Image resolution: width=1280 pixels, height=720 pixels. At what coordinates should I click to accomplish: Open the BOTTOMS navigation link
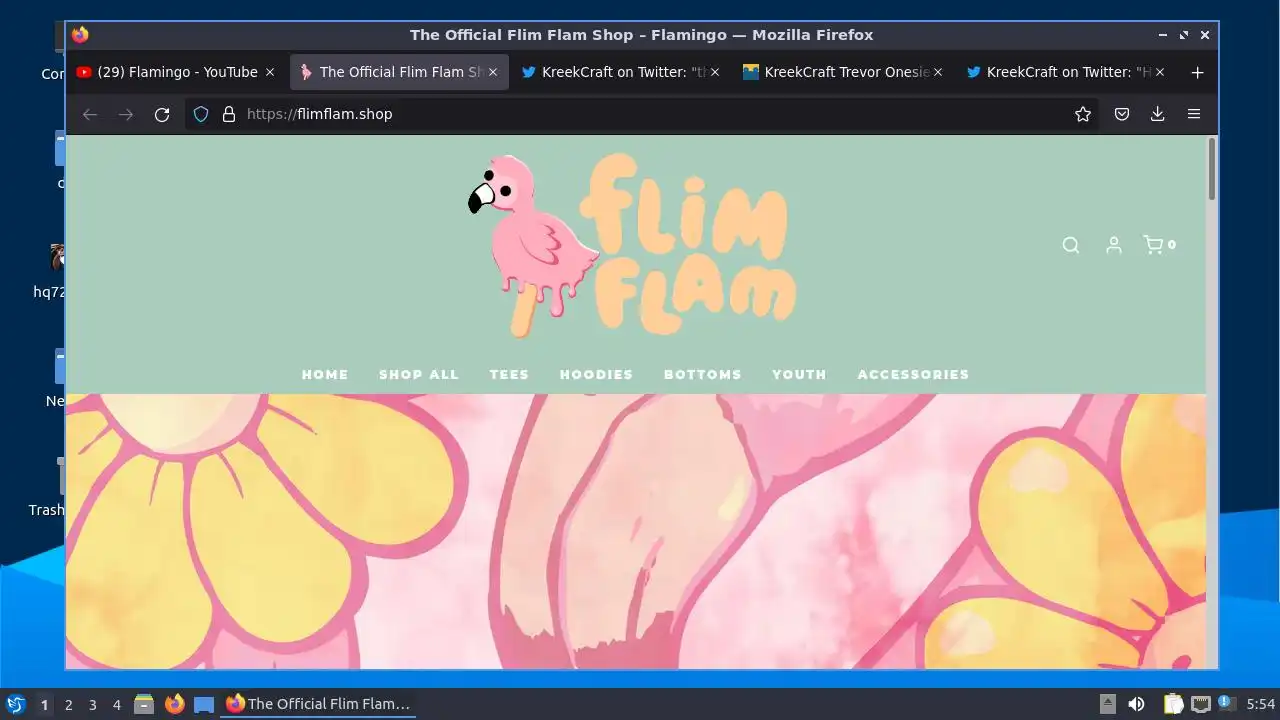[x=703, y=374]
